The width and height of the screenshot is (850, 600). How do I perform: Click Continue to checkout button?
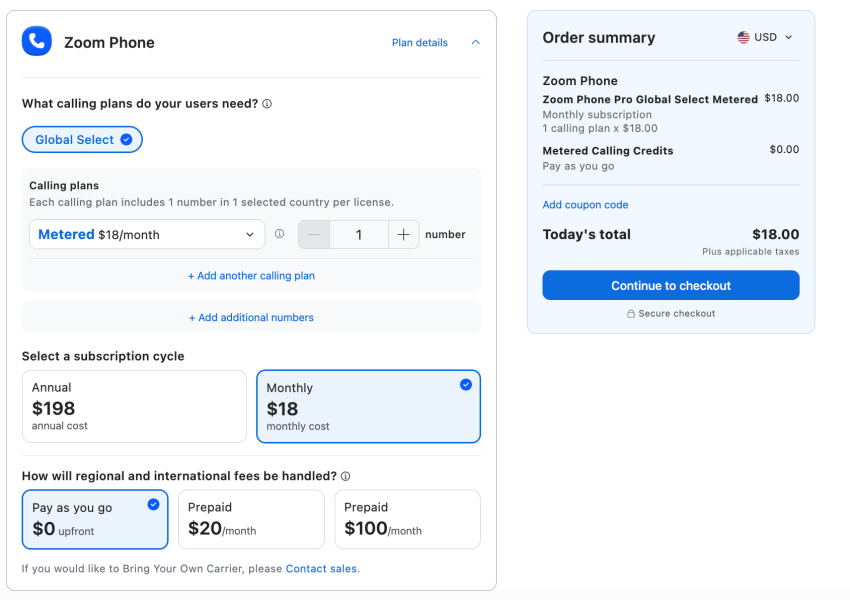pos(671,285)
